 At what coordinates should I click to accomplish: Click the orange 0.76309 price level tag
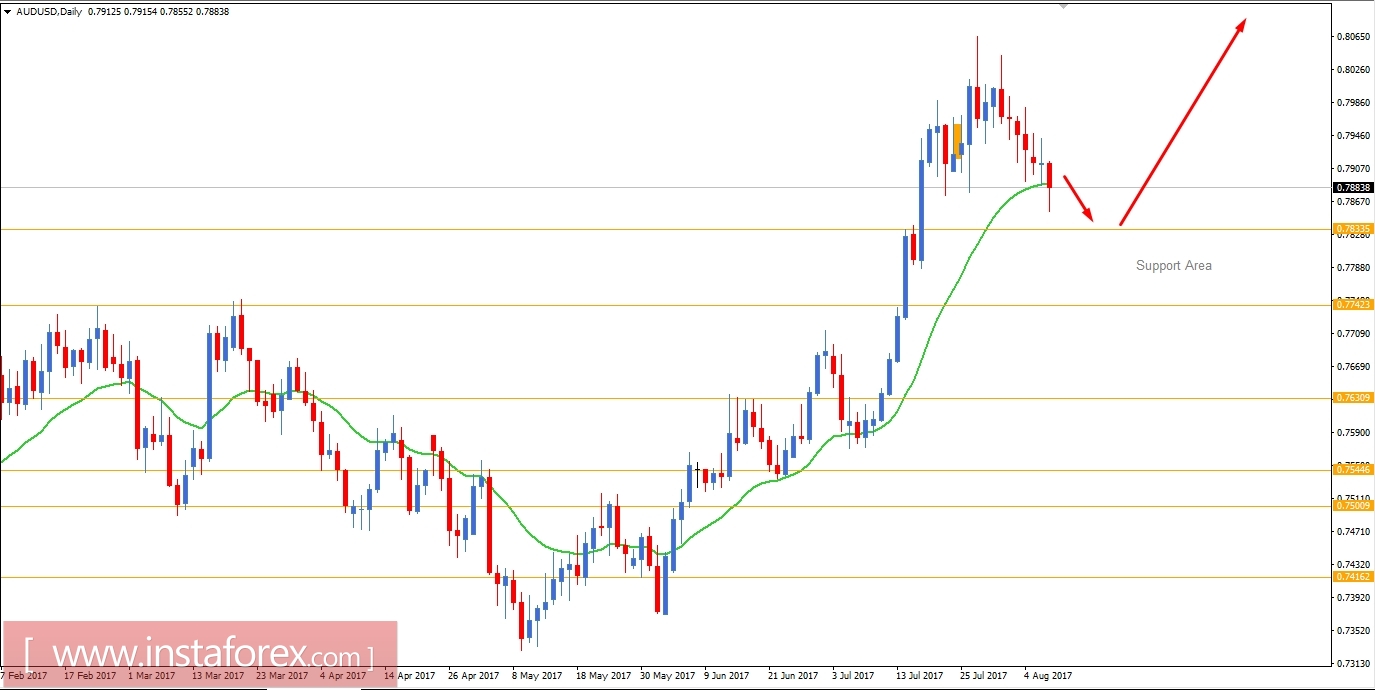pyautogui.click(x=1353, y=398)
